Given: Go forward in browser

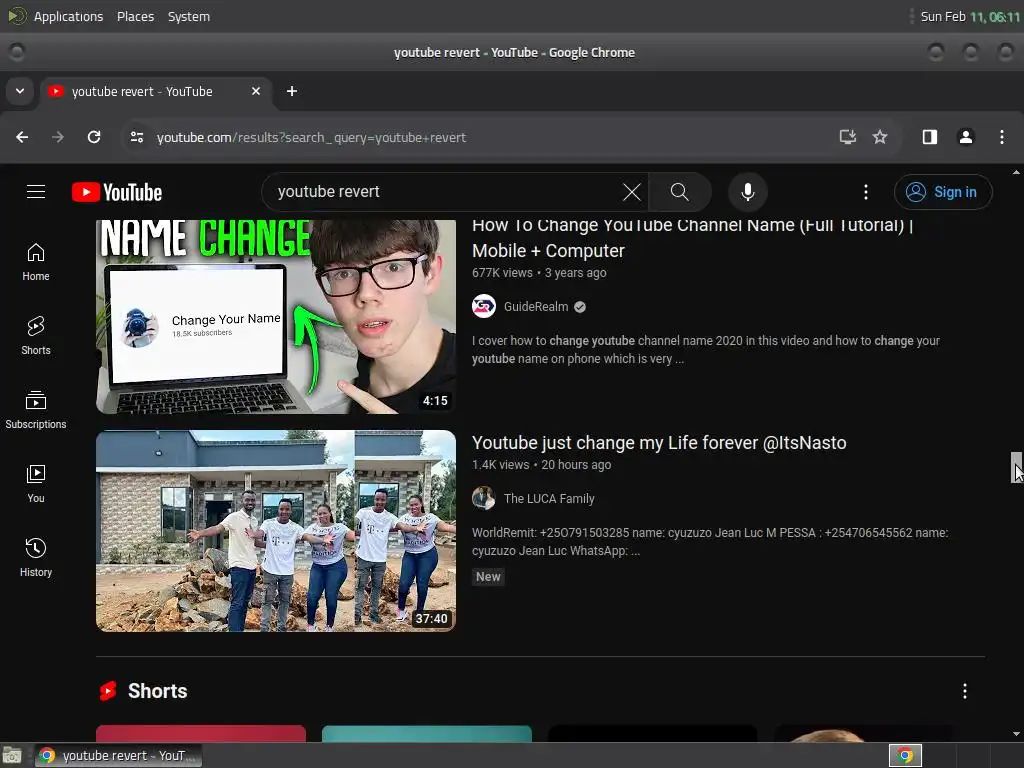Looking at the screenshot, I should pos(58,137).
